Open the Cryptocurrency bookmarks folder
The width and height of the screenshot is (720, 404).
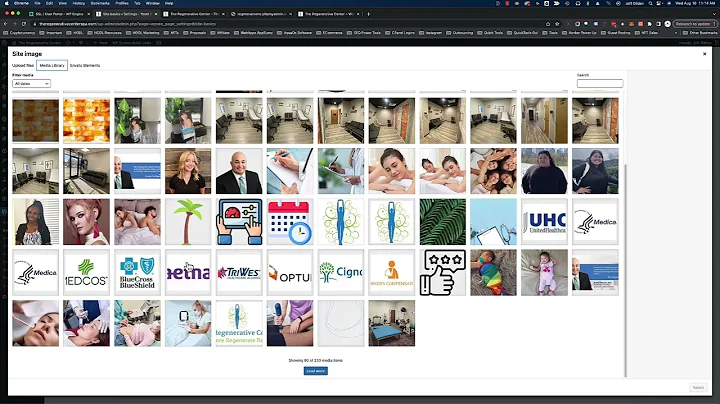pyautogui.click(x=19, y=33)
